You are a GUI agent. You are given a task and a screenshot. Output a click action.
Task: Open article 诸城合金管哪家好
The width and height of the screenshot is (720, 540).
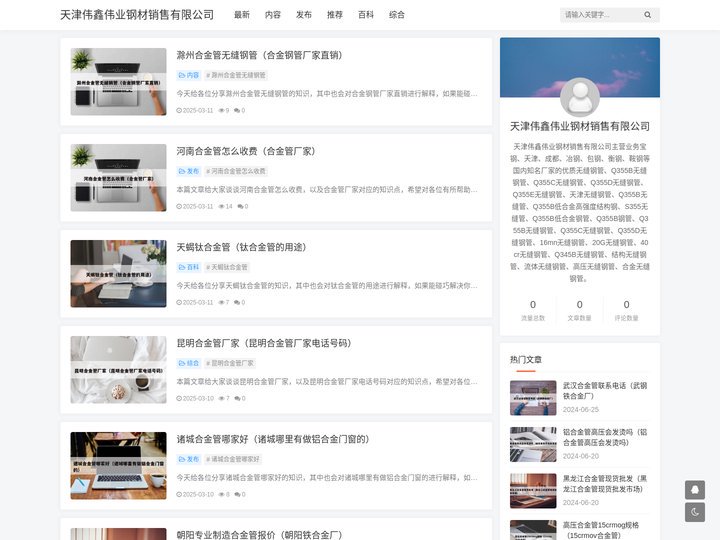tap(273, 439)
